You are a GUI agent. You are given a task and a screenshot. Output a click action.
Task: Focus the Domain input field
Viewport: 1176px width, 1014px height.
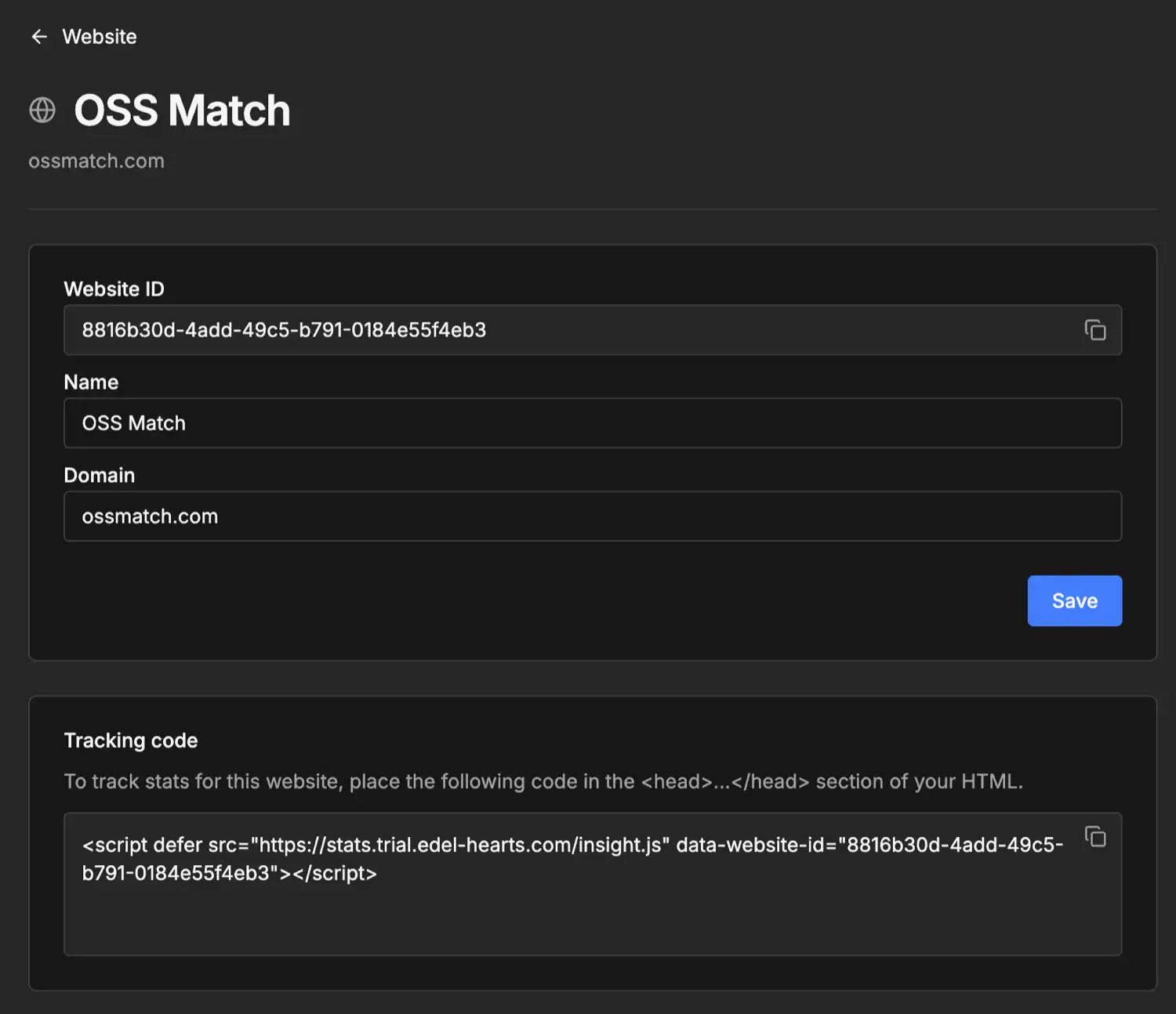[x=593, y=516]
